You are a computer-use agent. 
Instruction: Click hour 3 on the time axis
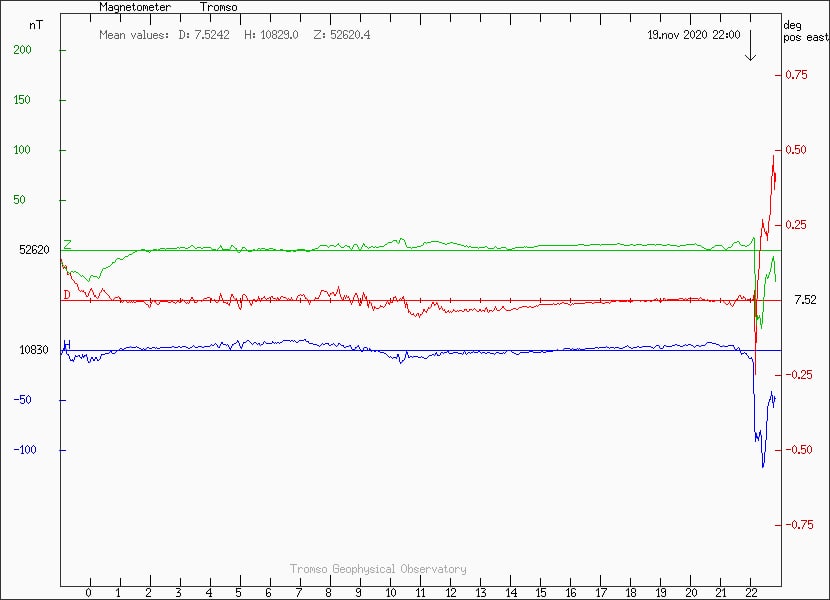(x=179, y=593)
